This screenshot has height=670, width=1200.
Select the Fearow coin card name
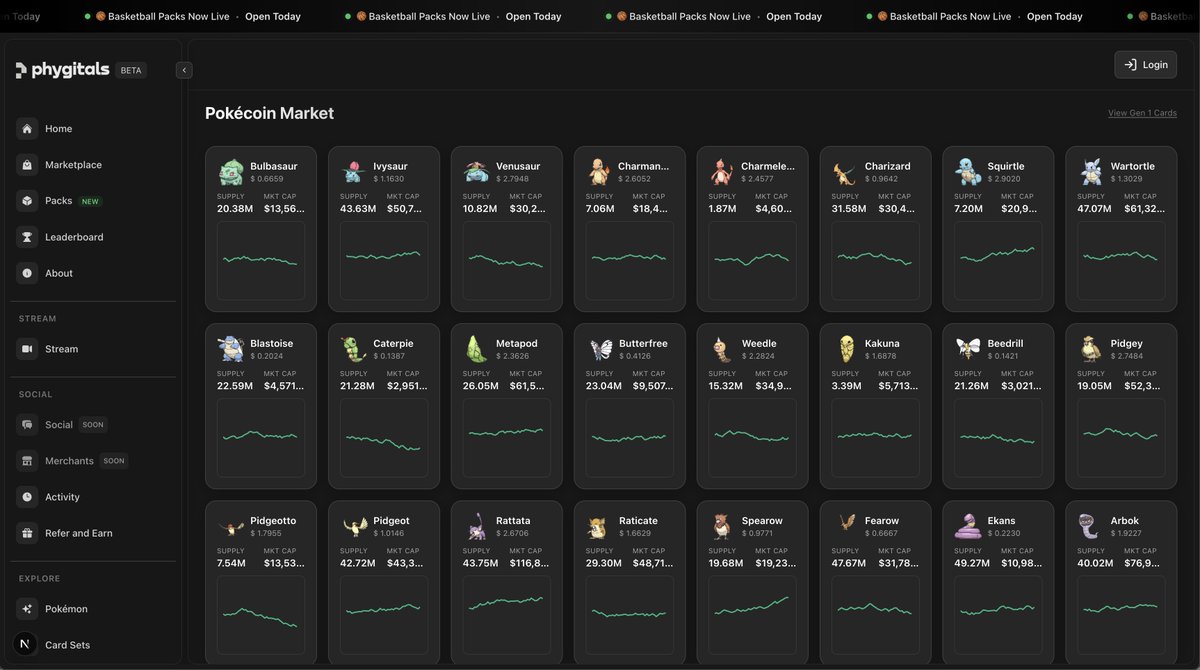tap(882, 520)
